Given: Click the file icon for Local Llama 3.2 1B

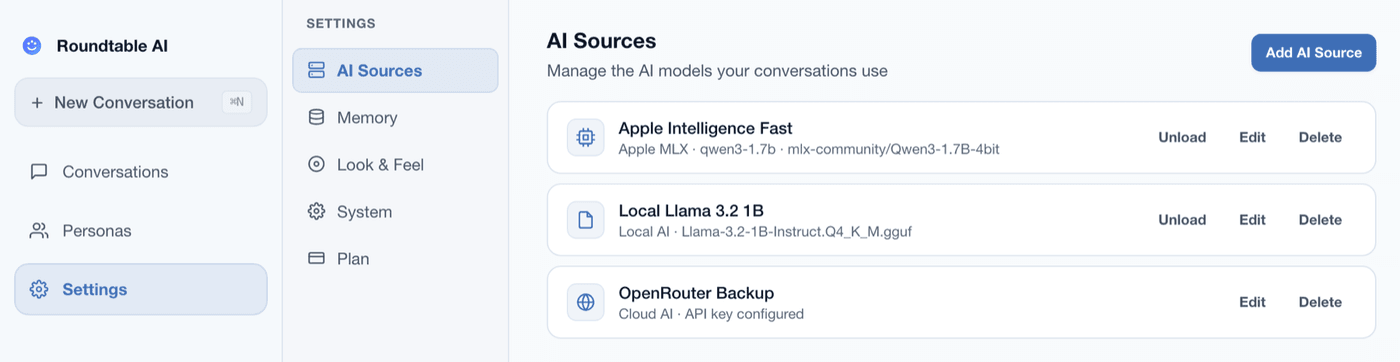Looking at the screenshot, I should (x=586, y=220).
